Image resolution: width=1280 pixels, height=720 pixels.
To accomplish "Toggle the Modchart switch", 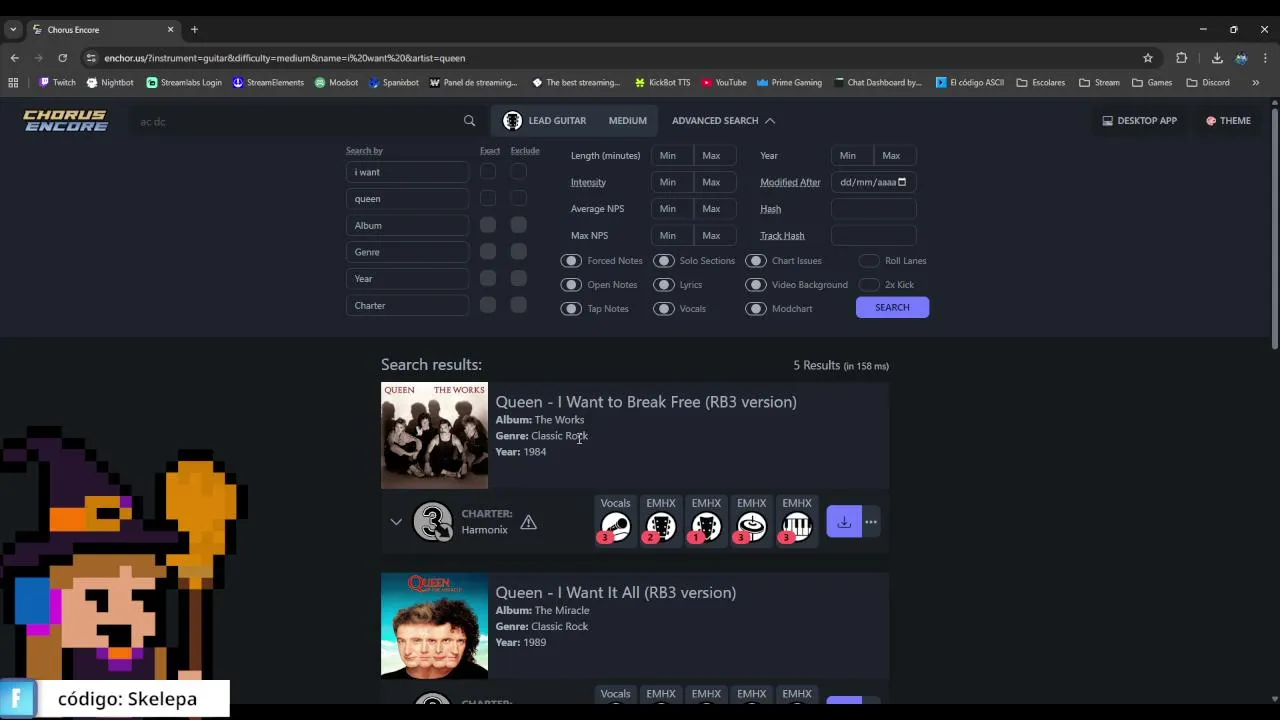I will 756,309.
